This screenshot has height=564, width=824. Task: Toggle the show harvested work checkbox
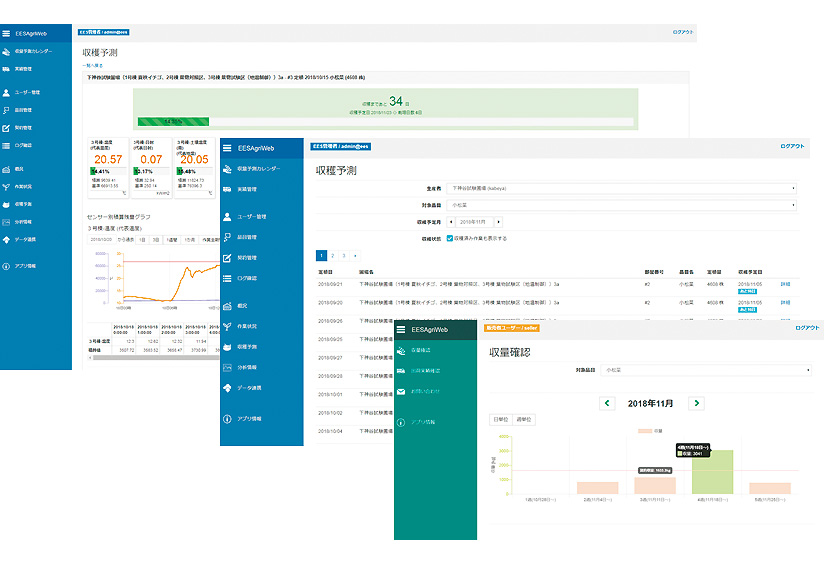tap(449, 238)
